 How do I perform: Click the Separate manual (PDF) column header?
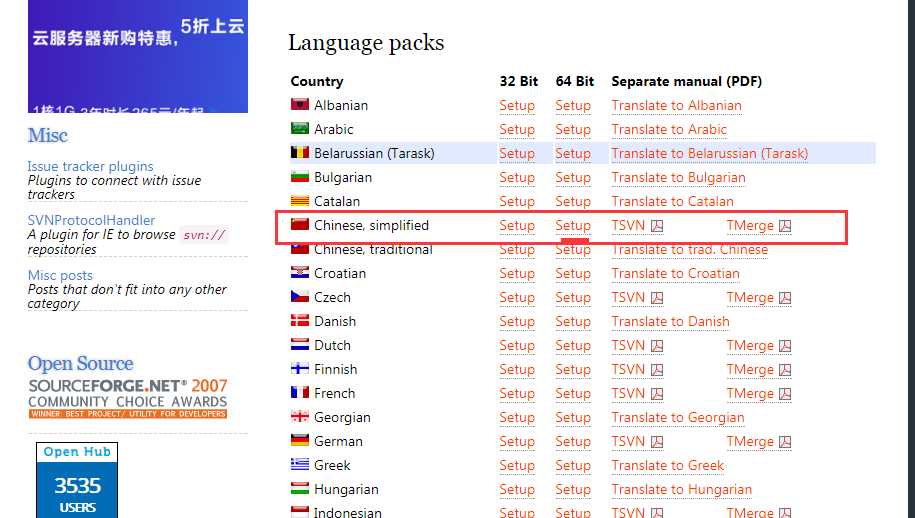pyautogui.click(x=686, y=81)
